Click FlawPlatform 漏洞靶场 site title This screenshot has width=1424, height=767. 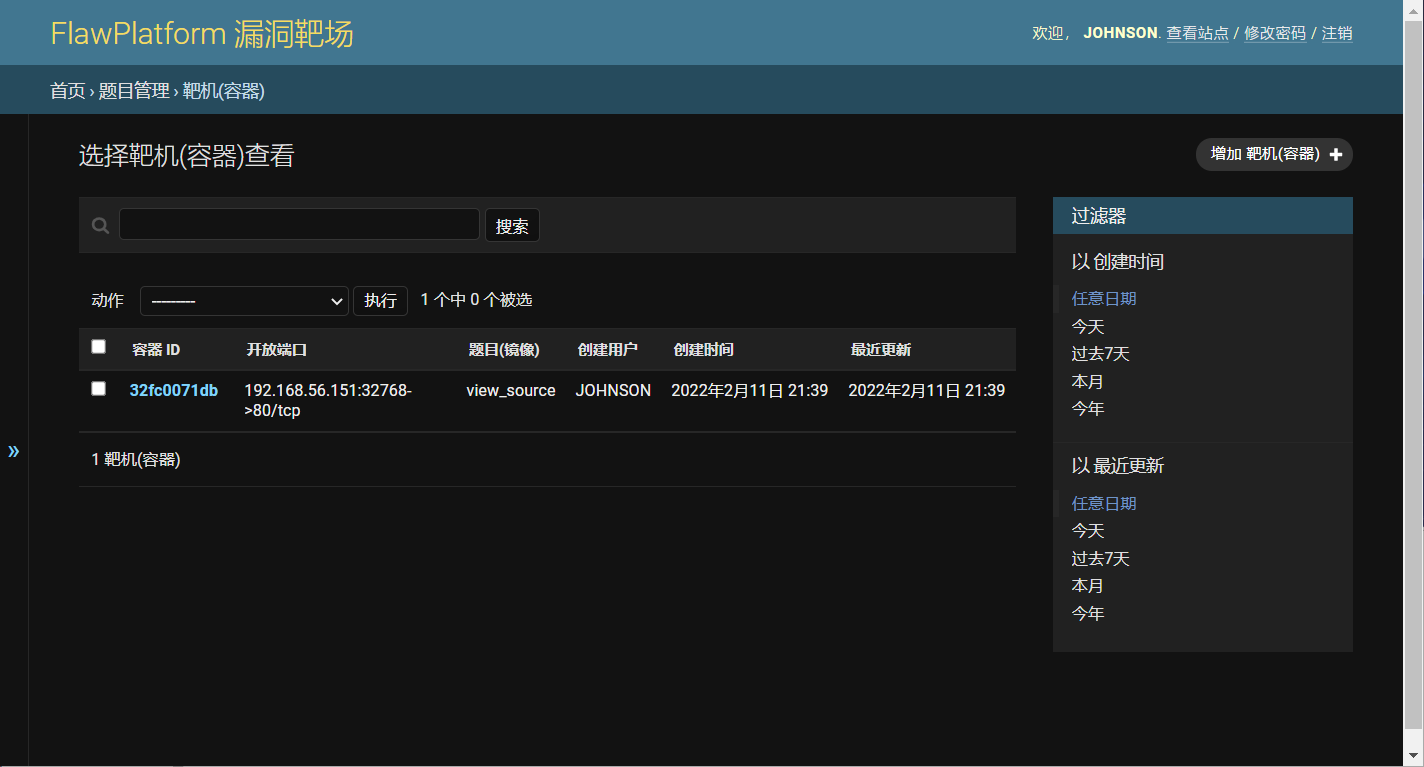coord(202,34)
